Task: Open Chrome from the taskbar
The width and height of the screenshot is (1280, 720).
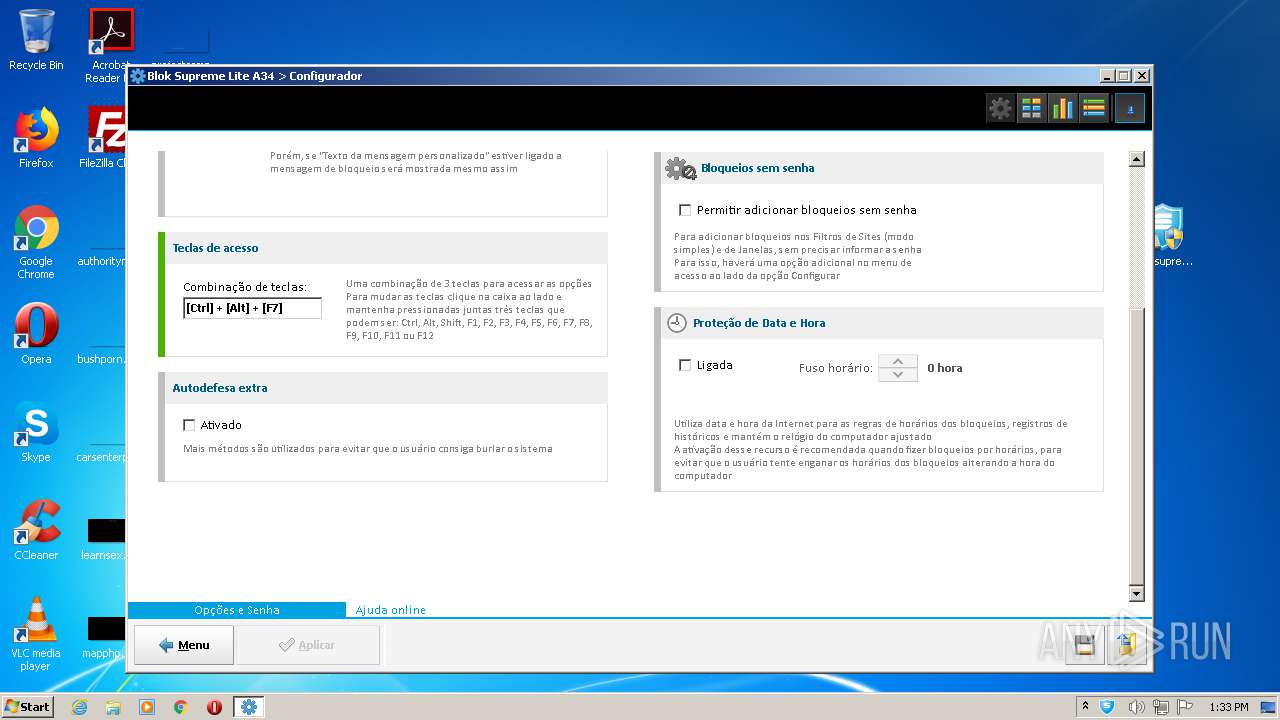Action: 181,707
